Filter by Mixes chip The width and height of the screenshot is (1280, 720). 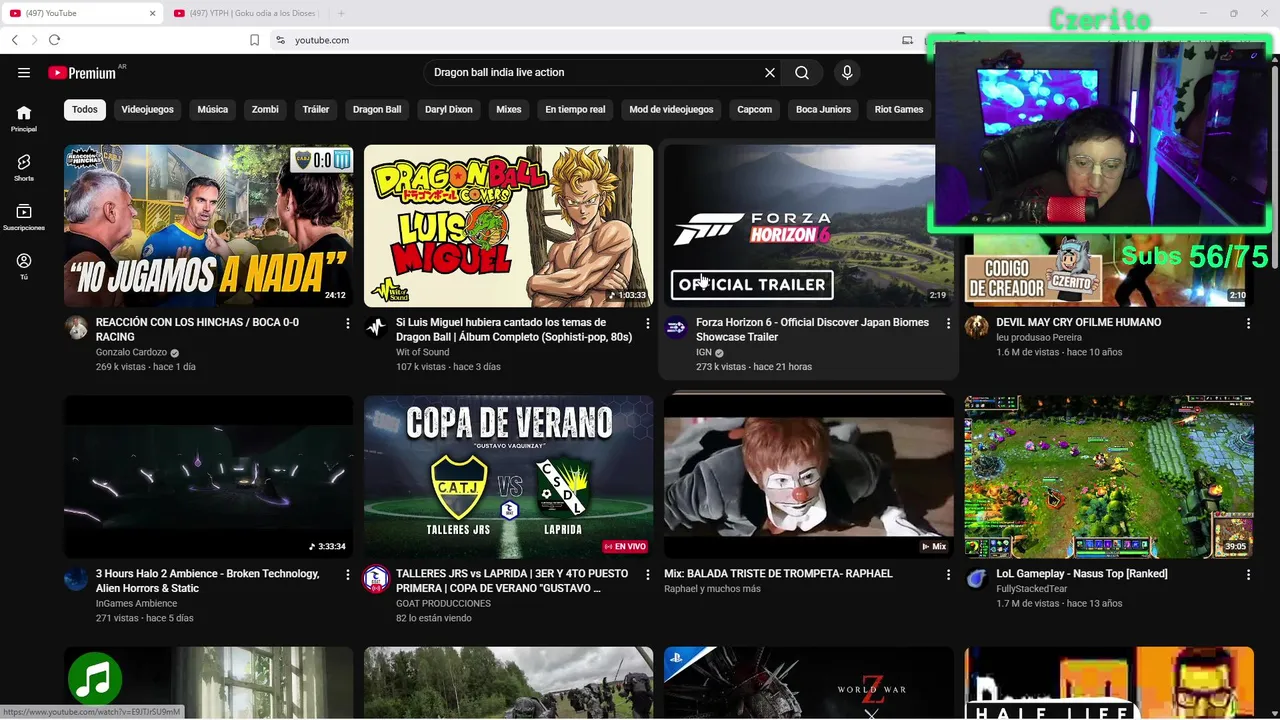tap(509, 109)
